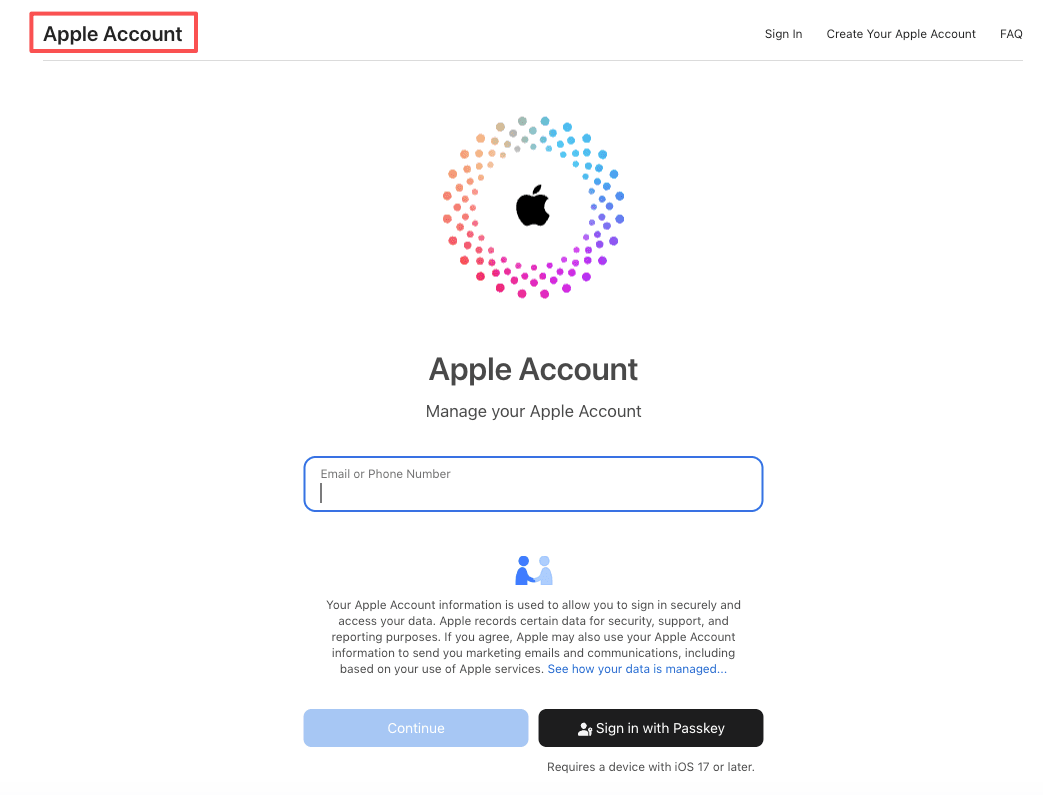This screenshot has width=1043, height=795.
Task: Click Sign in with Passkey
Action: (x=650, y=728)
